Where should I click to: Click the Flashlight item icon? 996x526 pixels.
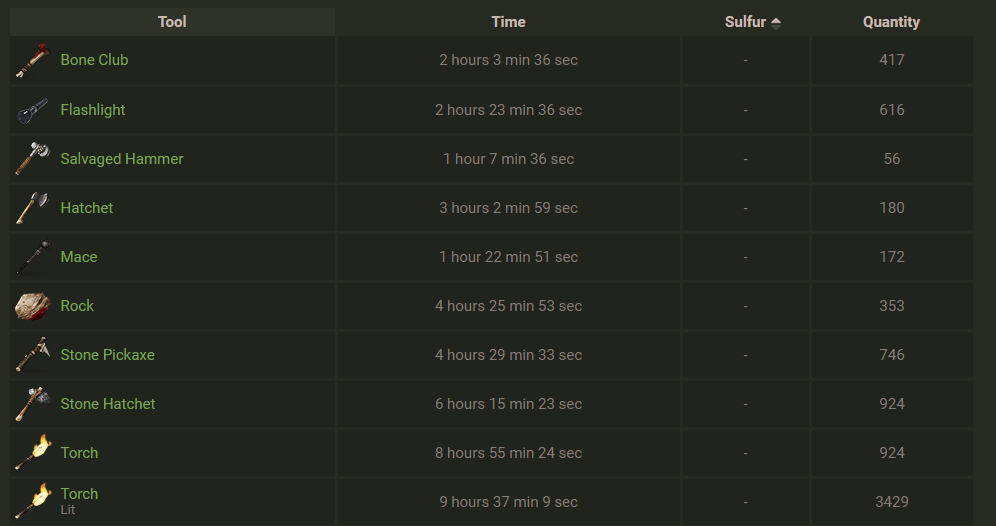(32, 110)
